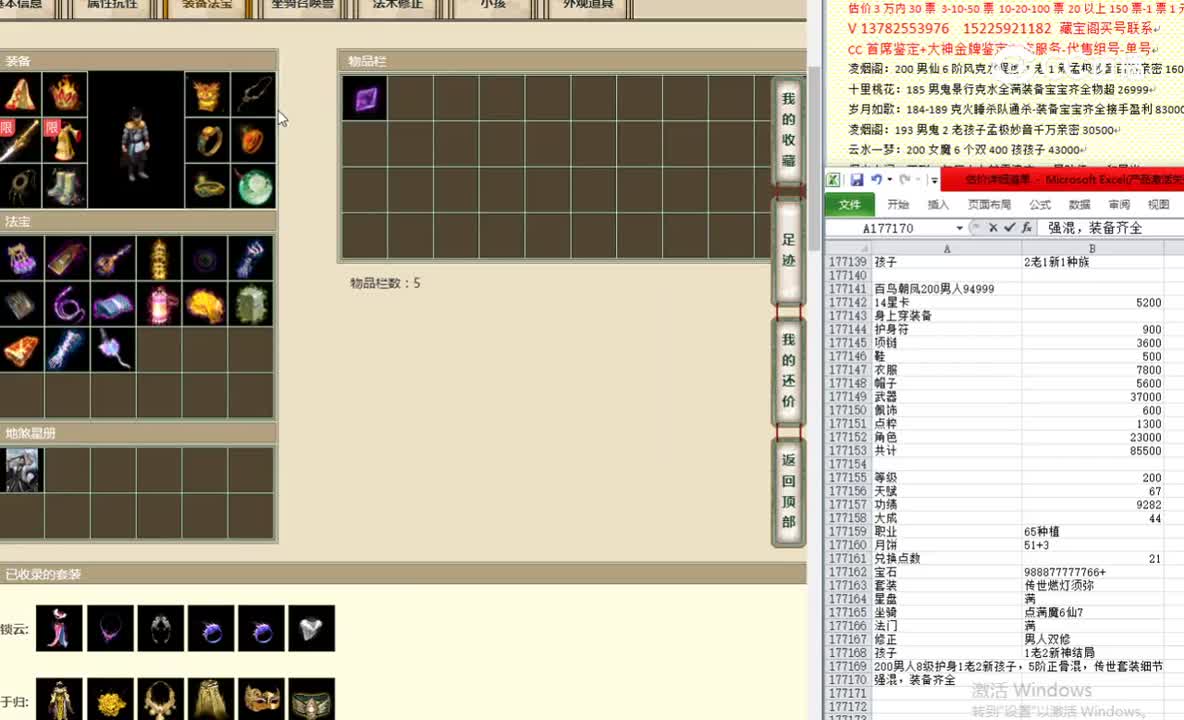Inspect the lute talisman in 法宝 panel
This screenshot has height=720, width=1184.
pos(113,258)
